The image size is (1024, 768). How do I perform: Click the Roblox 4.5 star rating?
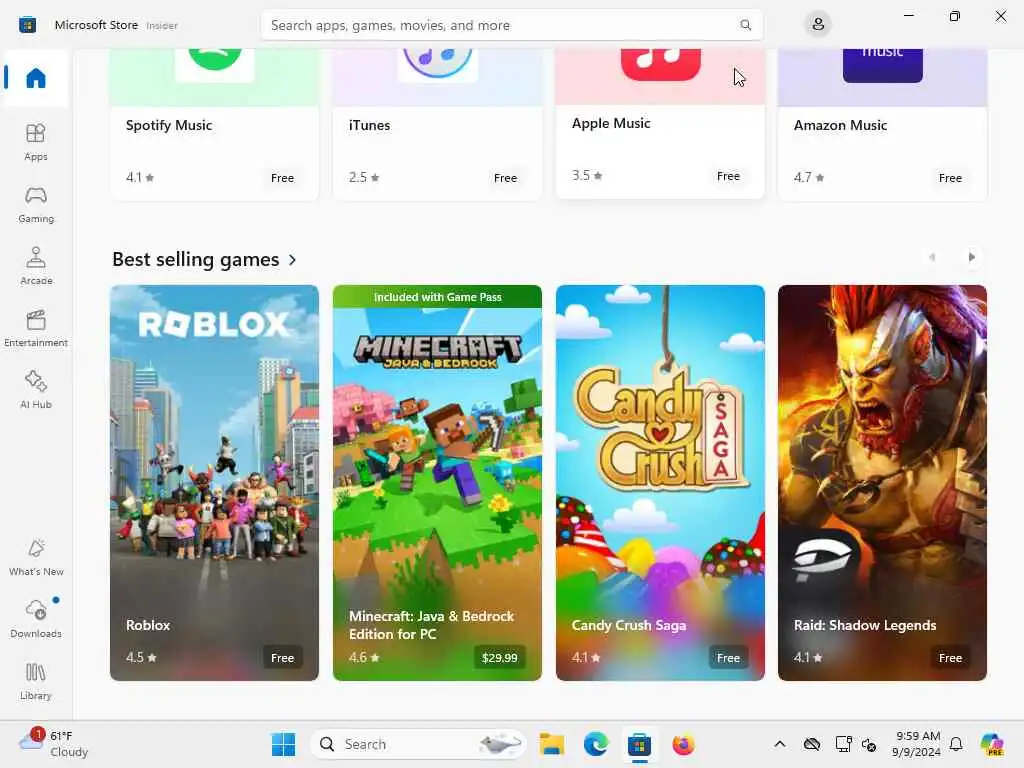click(141, 658)
